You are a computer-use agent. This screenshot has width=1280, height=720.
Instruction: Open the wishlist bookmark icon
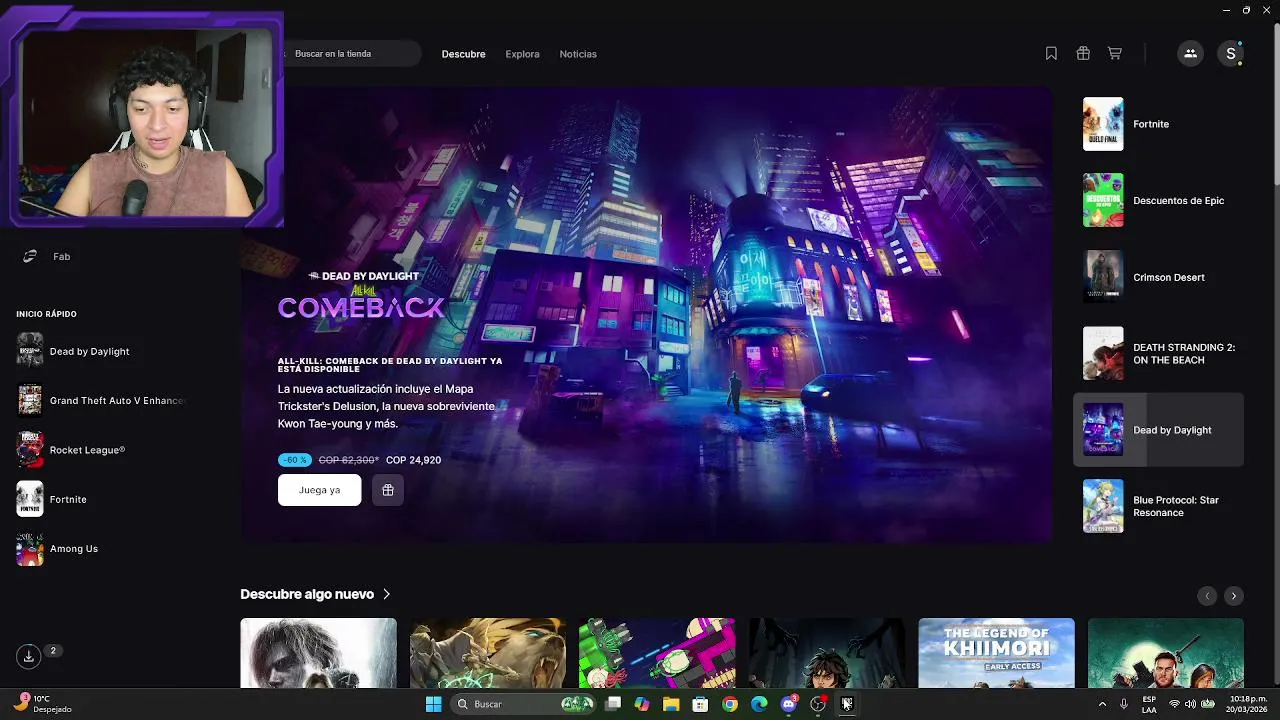tap(1051, 54)
